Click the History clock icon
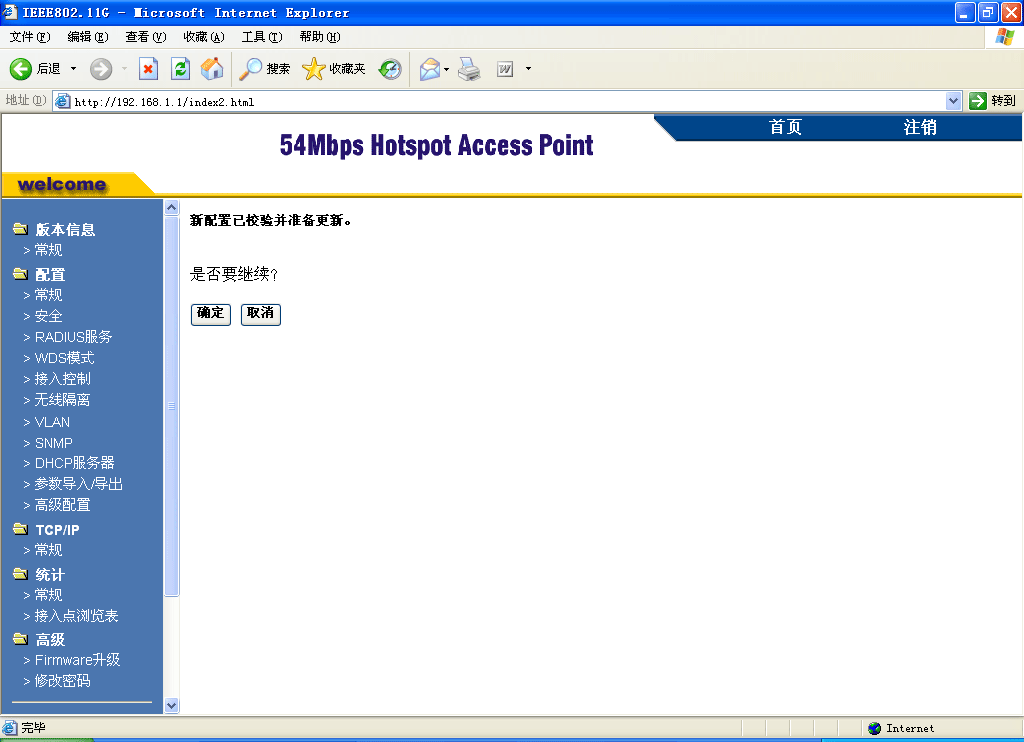This screenshot has height=742, width=1024. pyautogui.click(x=390, y=69)
